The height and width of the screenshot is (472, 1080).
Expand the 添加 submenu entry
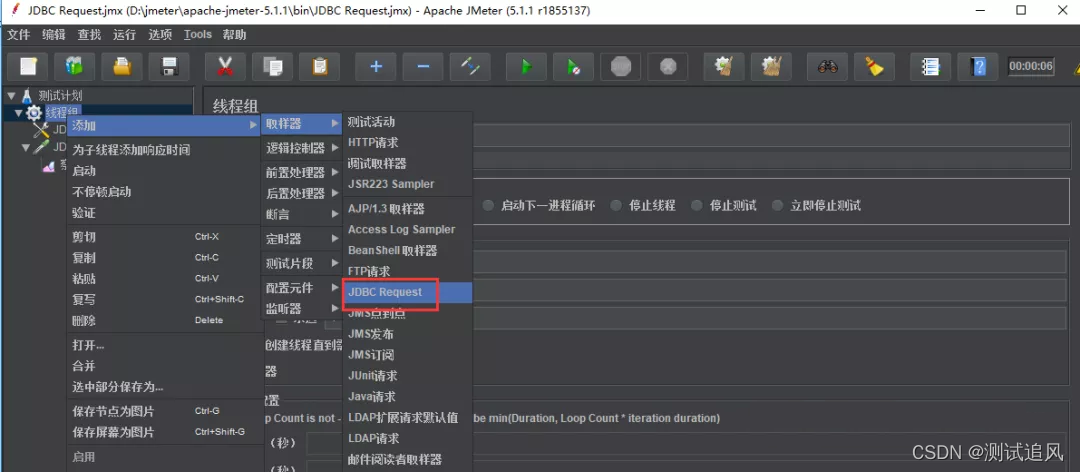tap(163, 125)
